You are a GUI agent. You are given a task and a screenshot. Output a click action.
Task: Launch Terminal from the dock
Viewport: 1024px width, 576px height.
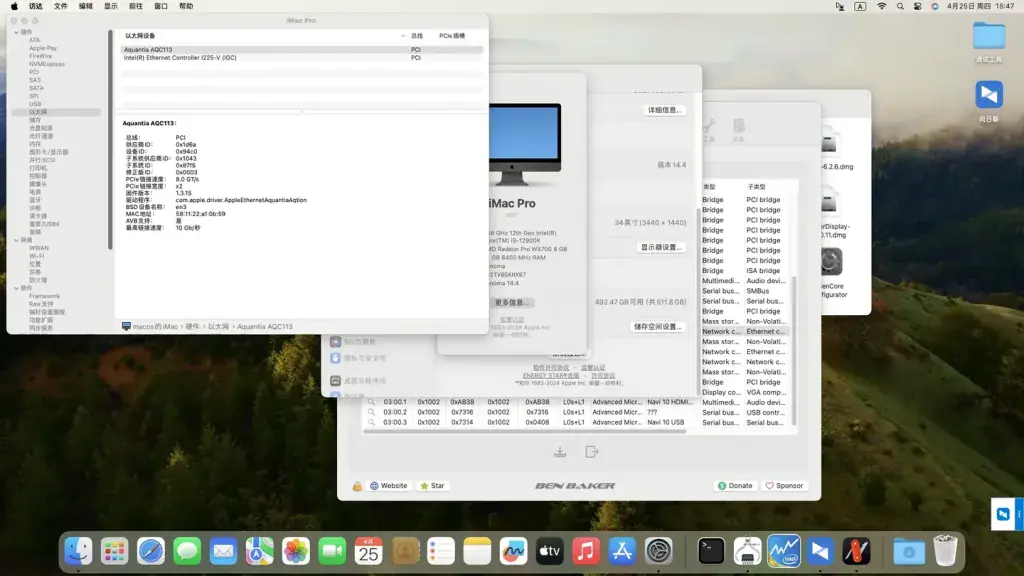(711, 552)
